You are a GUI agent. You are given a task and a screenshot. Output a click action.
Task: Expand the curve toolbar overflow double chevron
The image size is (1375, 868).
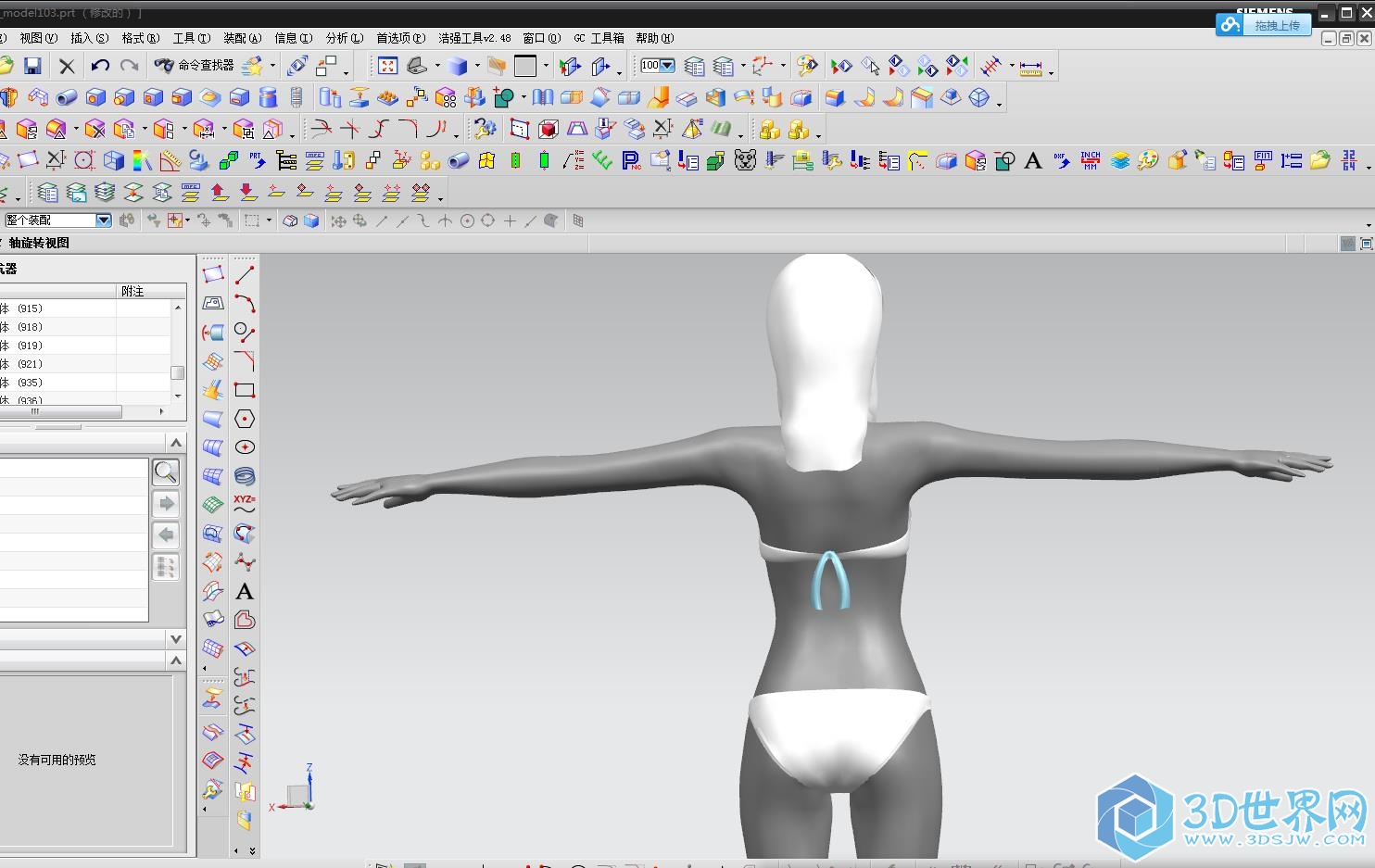pos(252,850)
